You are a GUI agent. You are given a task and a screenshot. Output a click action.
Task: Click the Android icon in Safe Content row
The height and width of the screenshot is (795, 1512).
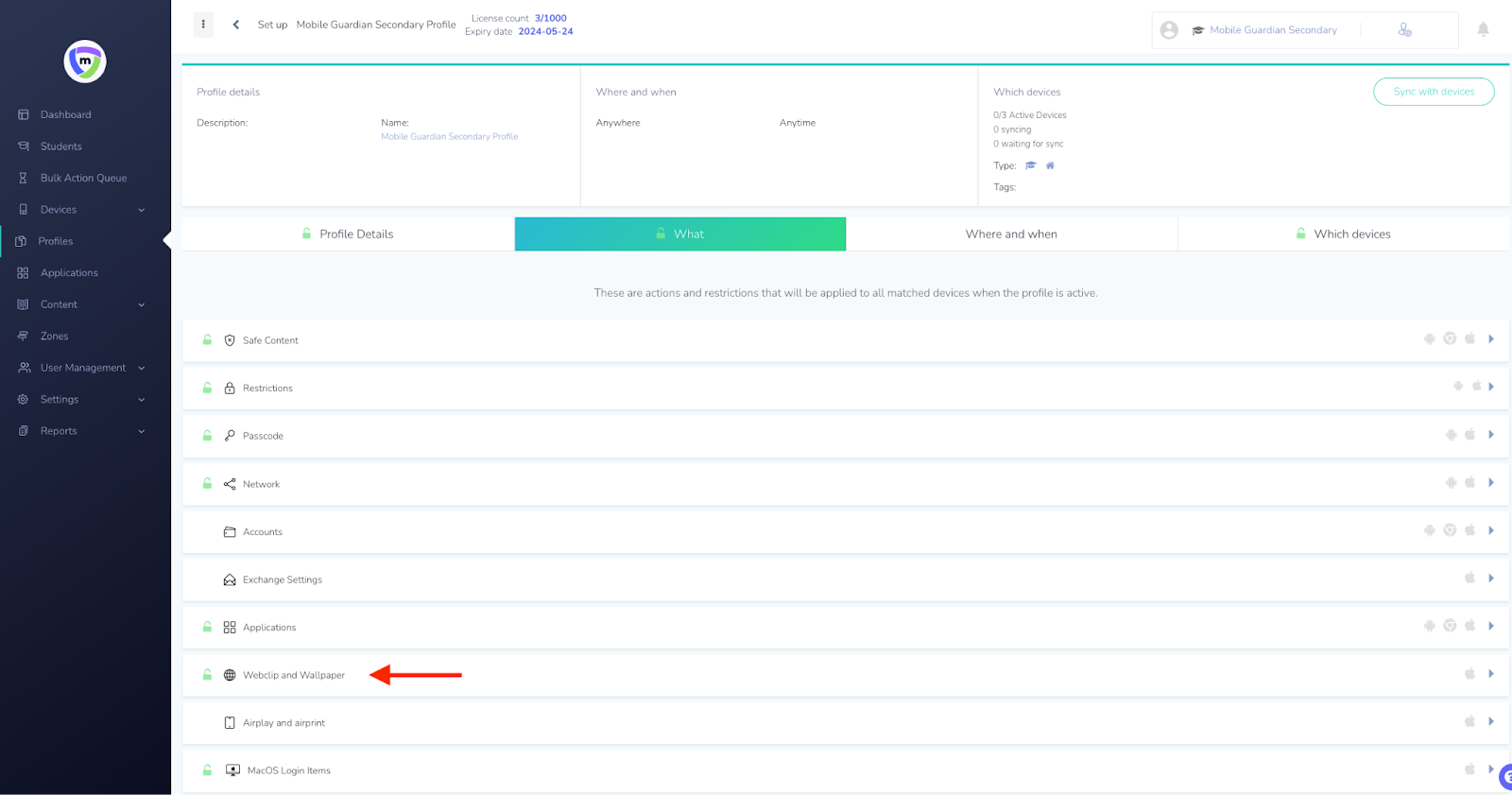[x=1430, y=338]
